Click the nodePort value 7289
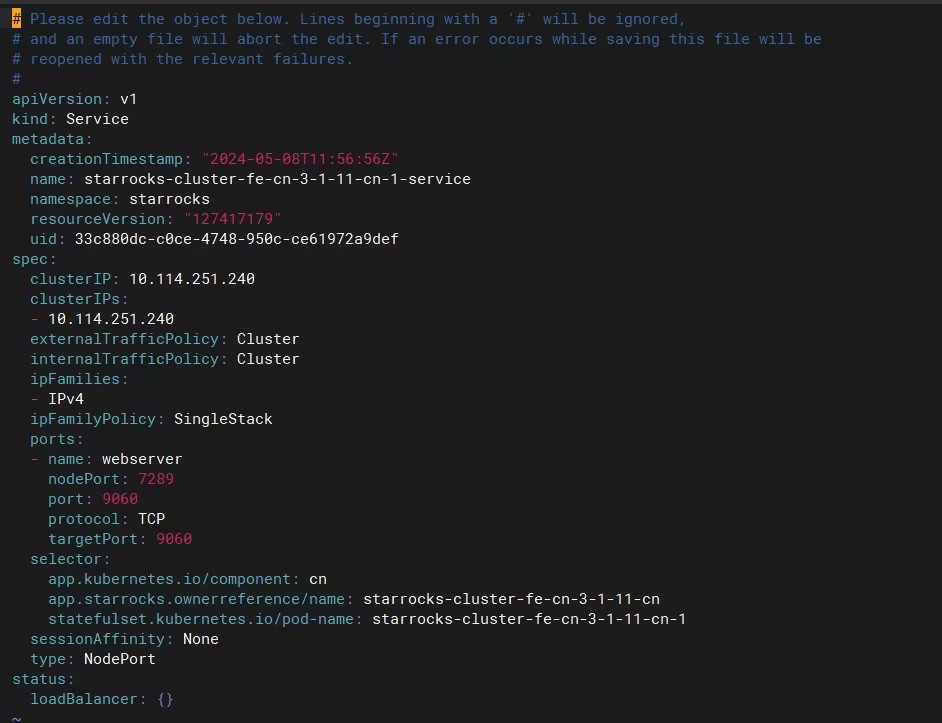This screenshot has height=723, width=942. click(156, 479)
